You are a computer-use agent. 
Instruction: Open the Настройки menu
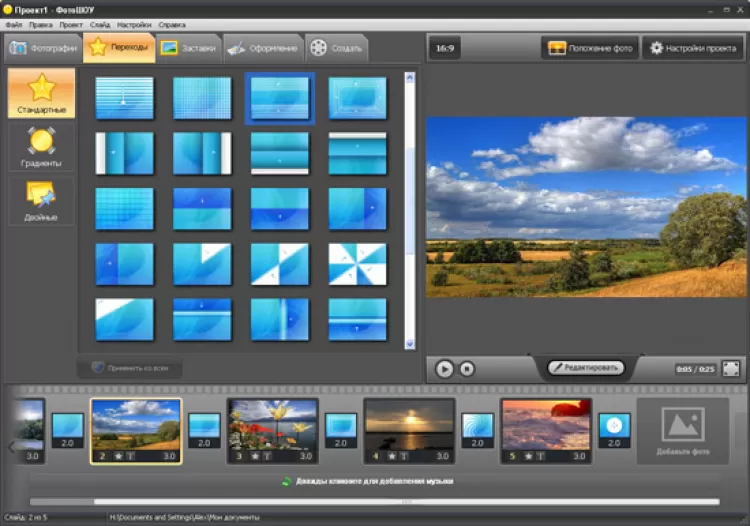[134, 25]
